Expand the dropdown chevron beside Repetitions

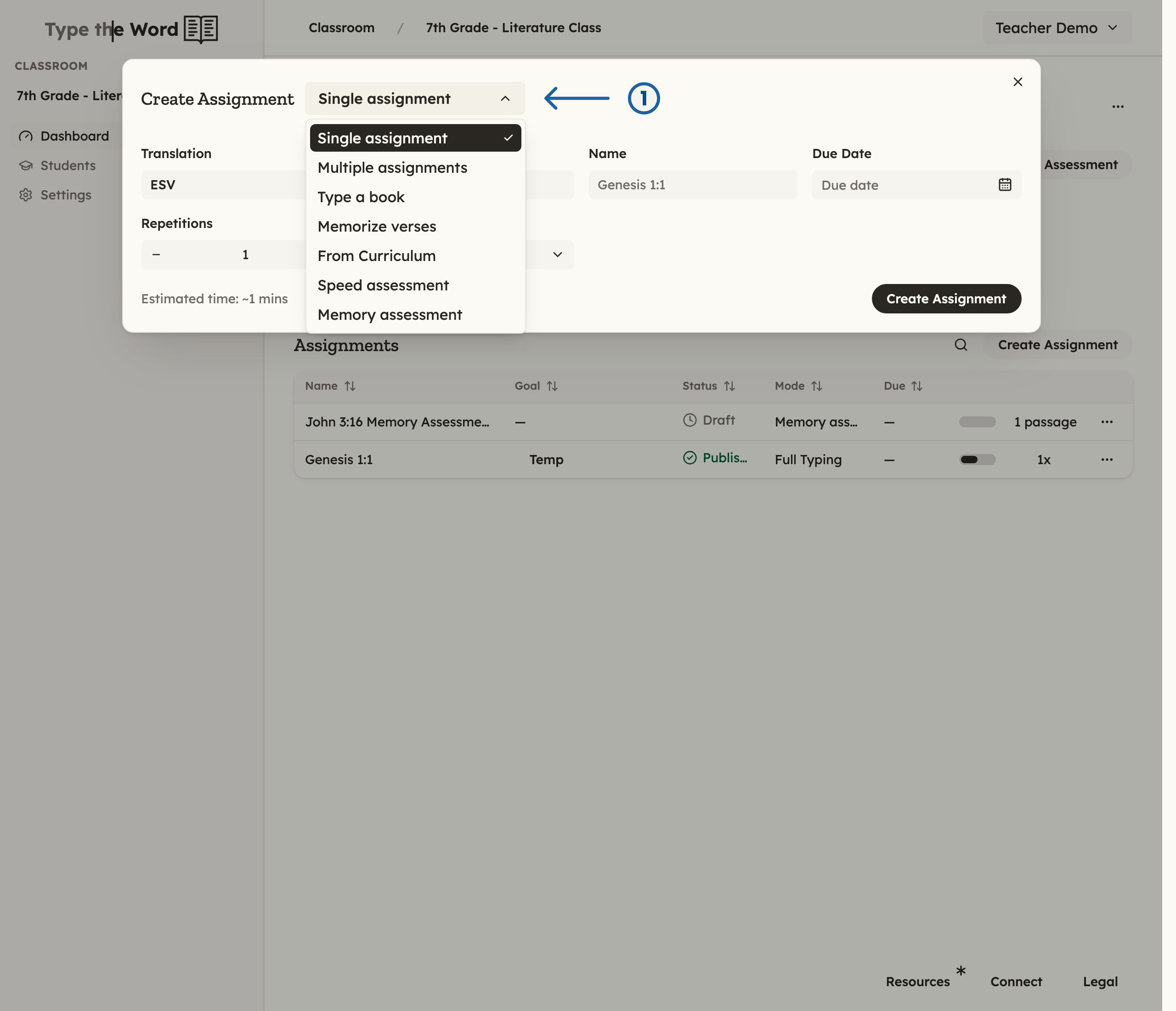(x=557, y=254)
